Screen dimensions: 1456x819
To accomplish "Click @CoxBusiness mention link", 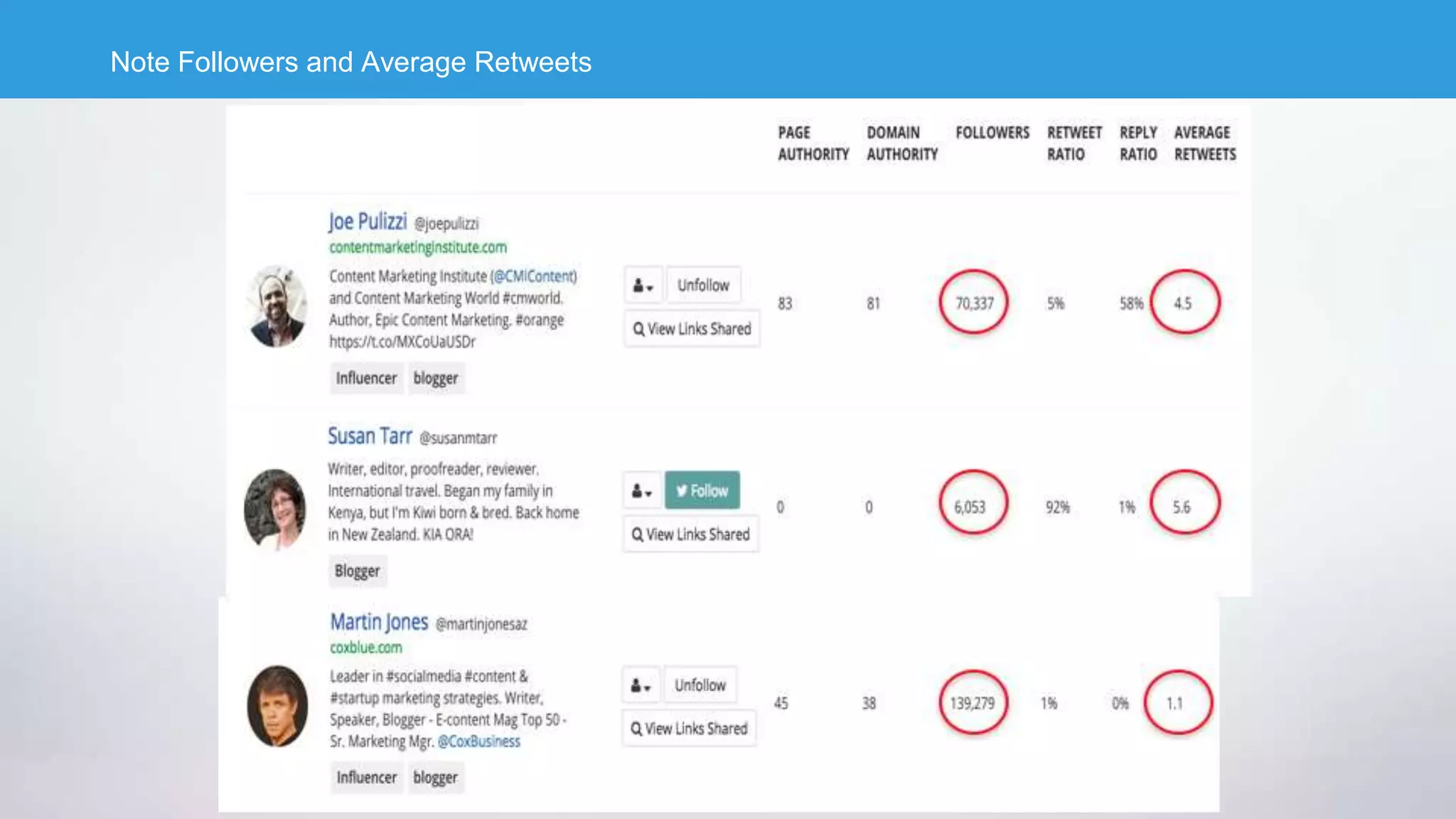I will (478, 742).
